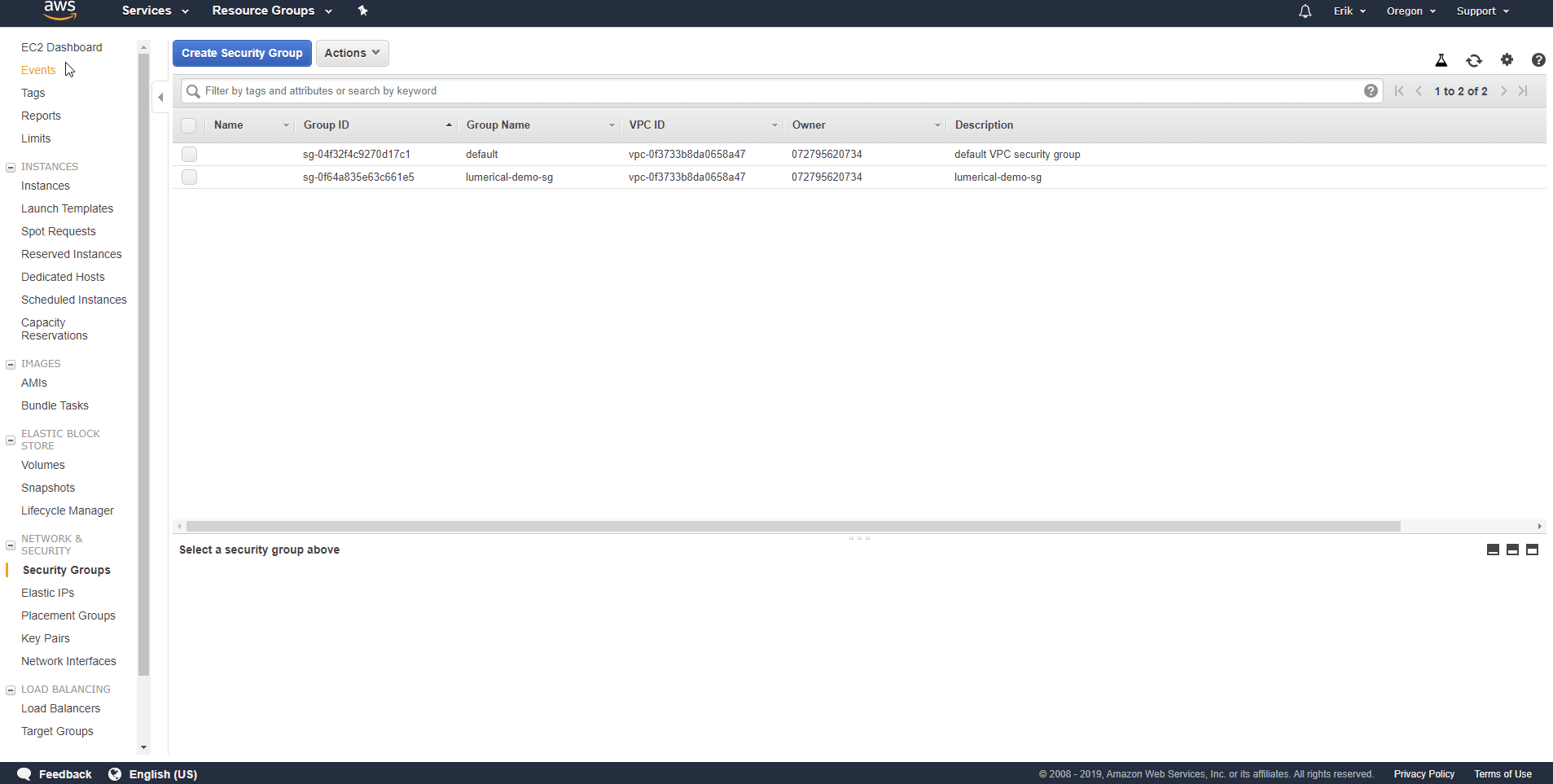
Task: Check the default security group row
Action: tap(189, 154)
